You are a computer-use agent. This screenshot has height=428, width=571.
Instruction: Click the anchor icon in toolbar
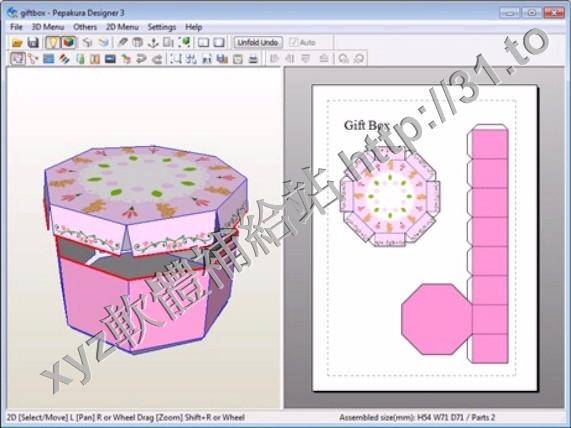pyautogui.click(x=153, y=43)
